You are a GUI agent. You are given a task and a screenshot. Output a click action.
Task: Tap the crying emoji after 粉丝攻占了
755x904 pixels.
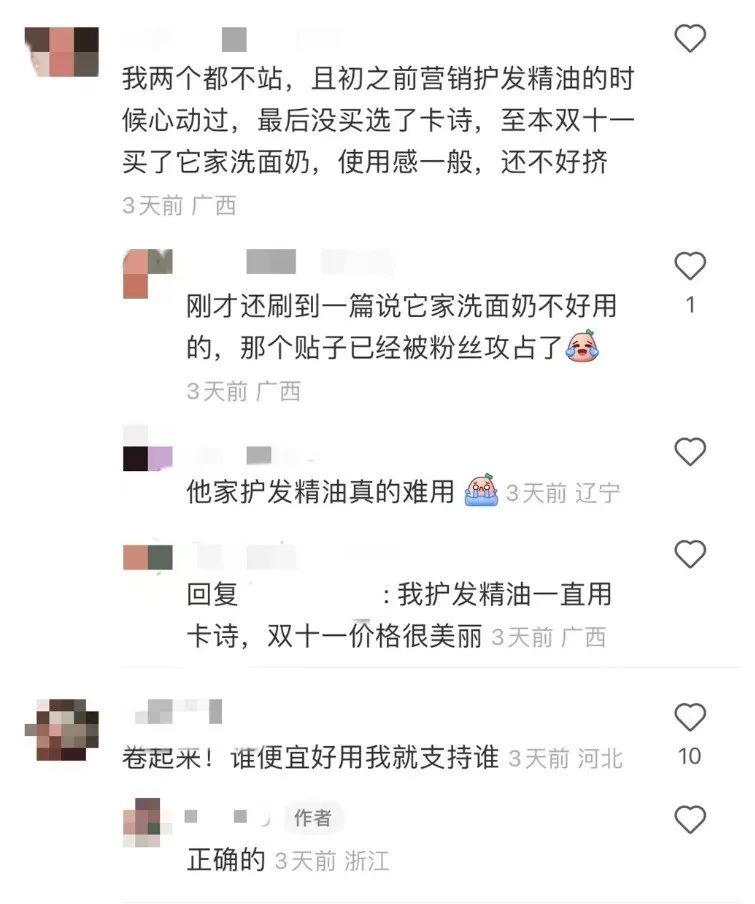(583, 346)
